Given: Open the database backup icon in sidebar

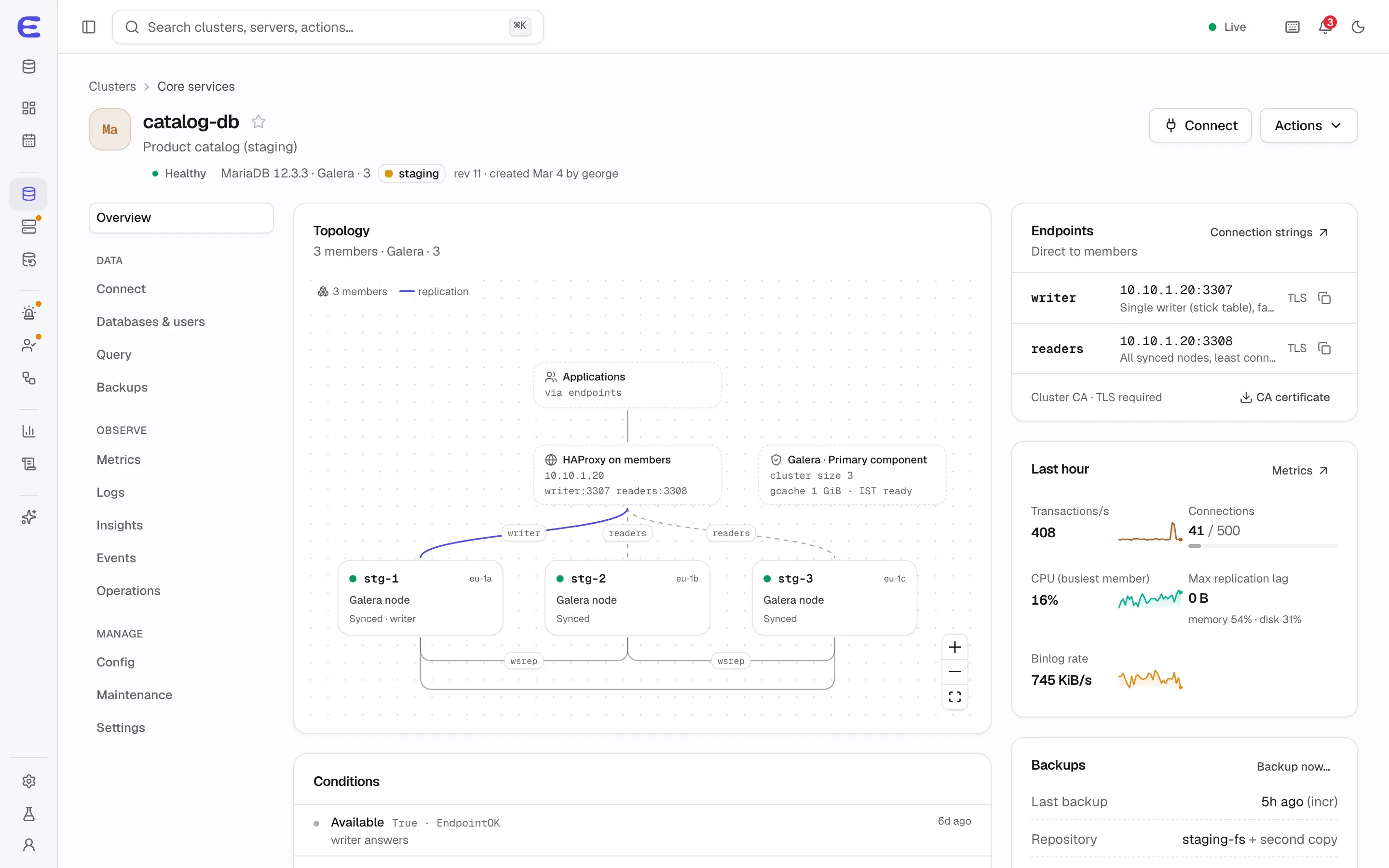Looking at the screenshot, I should point(29,260).
